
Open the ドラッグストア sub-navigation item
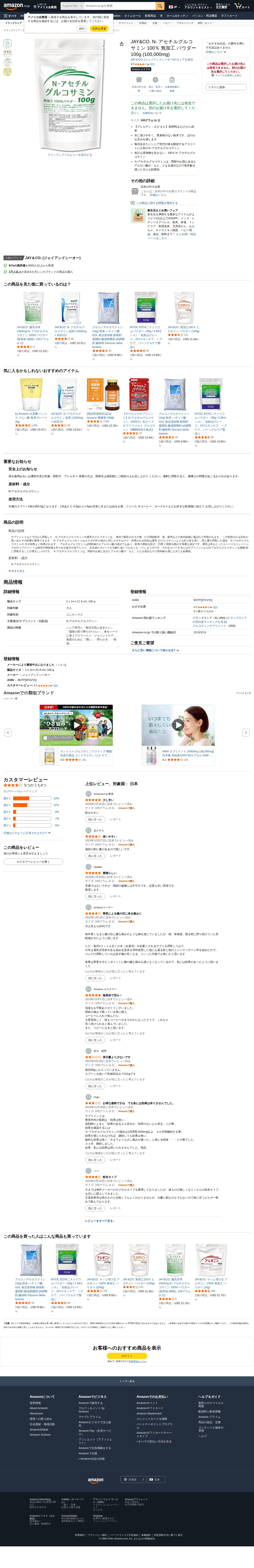click(x=13, y=23)
